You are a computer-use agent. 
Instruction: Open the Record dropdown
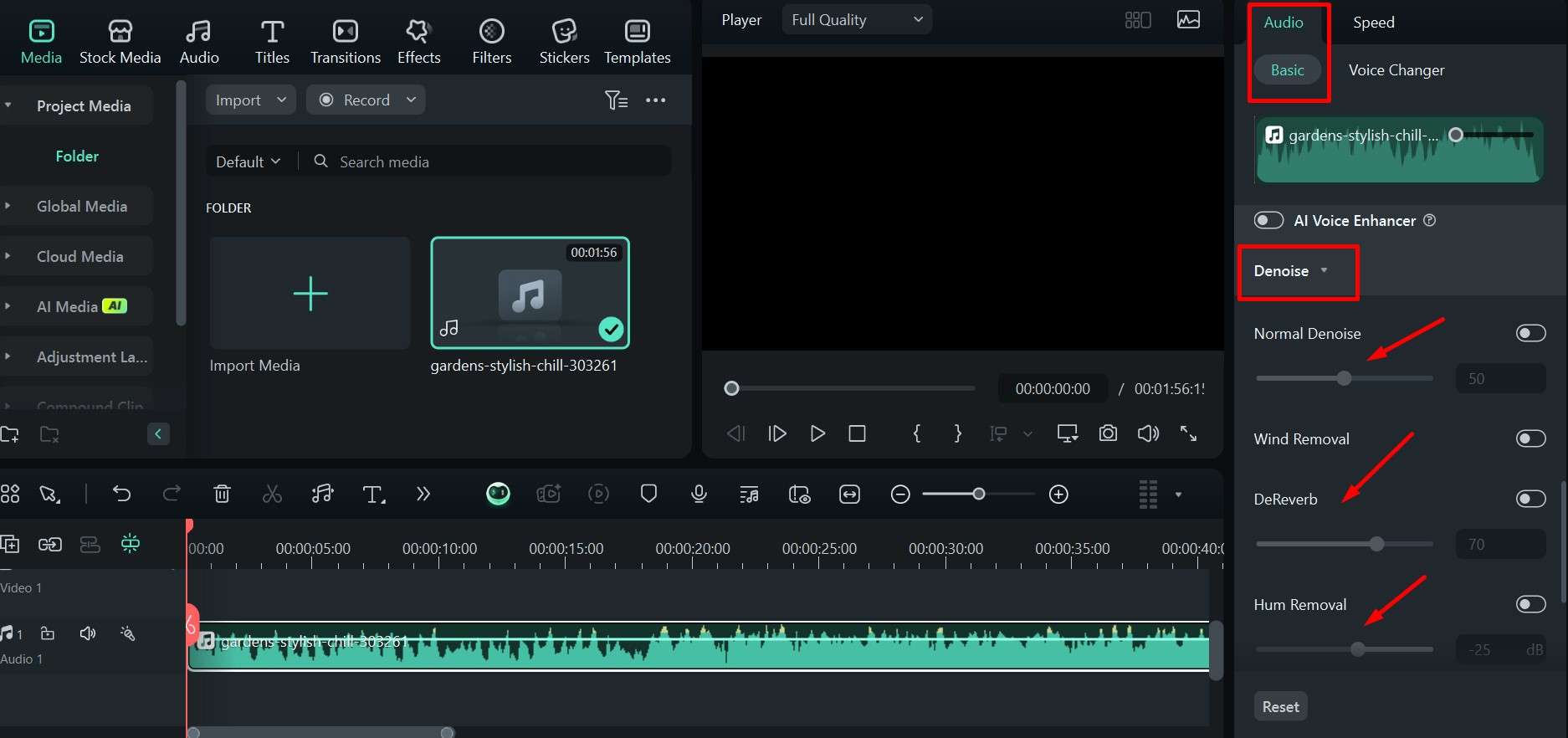click(x=366, y=100)
